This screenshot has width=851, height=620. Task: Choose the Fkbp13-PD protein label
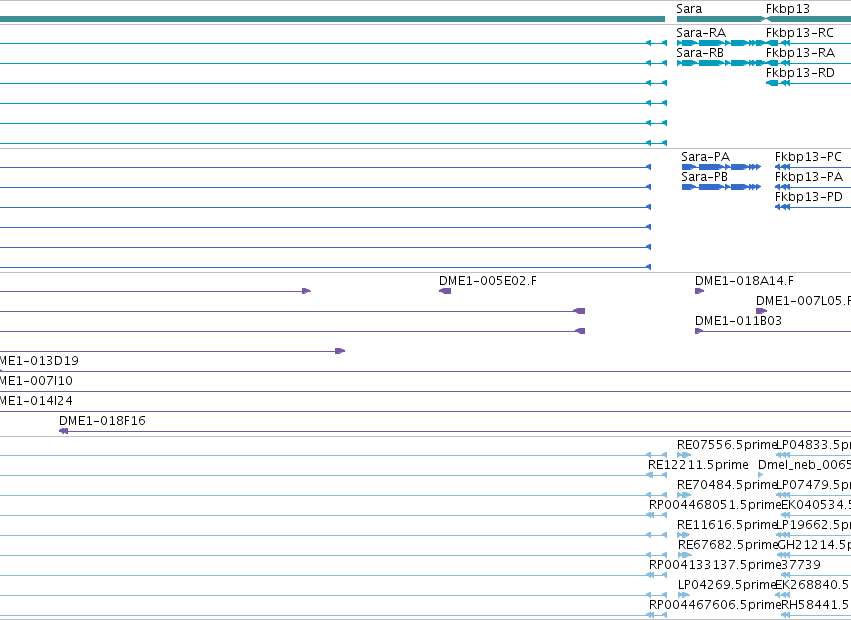tap(809, 197)
